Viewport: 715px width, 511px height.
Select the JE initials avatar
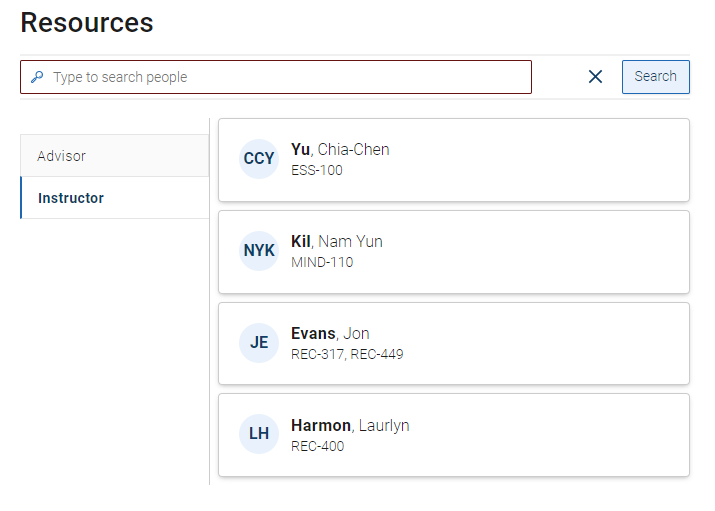[259, 343]
